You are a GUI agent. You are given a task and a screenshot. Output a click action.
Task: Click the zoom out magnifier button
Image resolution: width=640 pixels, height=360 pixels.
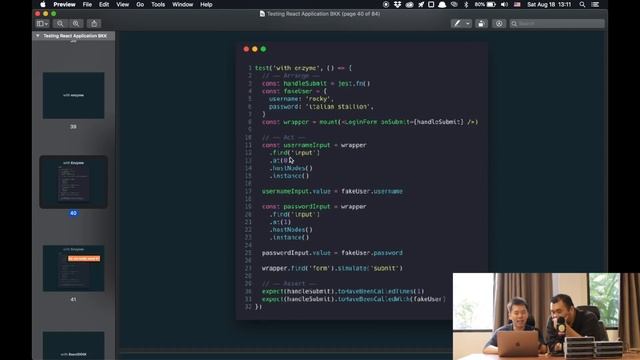coord(60,24)
